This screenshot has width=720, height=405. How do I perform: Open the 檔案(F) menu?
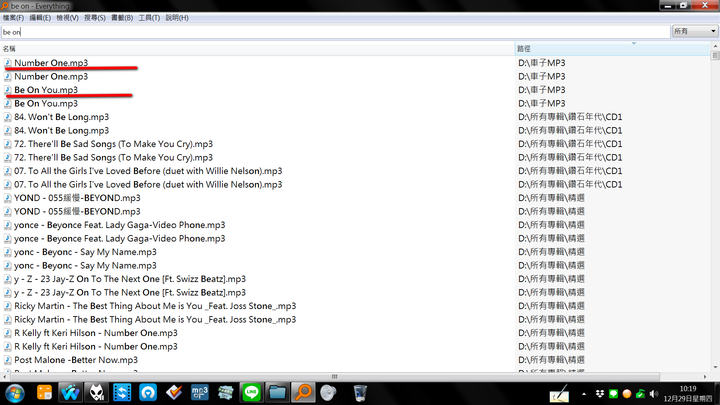(13, 18)
